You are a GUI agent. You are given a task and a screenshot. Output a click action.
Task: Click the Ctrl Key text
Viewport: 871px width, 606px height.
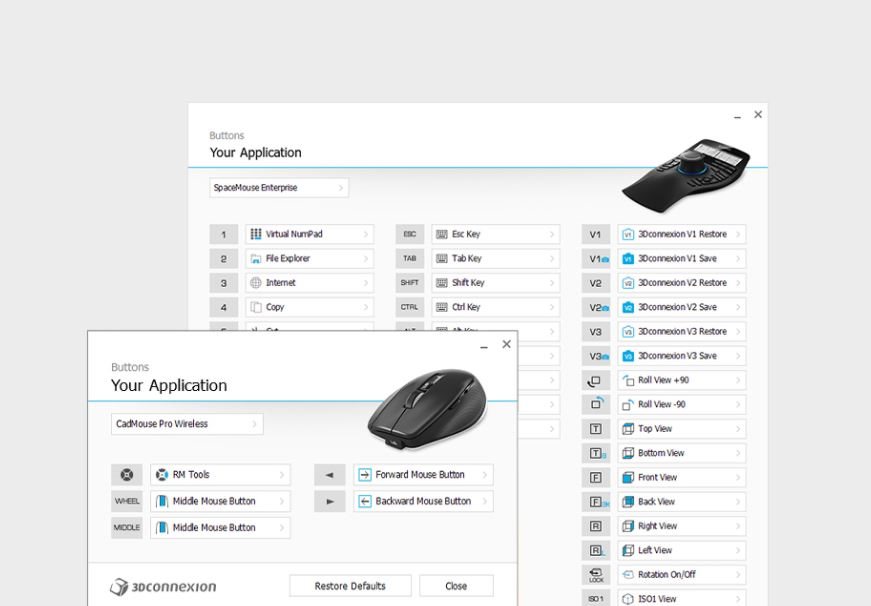(466, 307)
